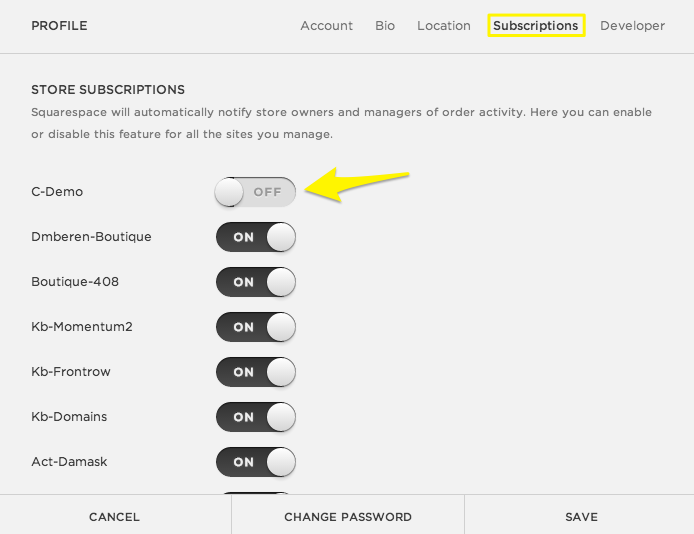Image resolution: width=694 pixels, height=534 pixels.
Task: Turn off the Act-Damask subscription toggle
Action: 255,462
